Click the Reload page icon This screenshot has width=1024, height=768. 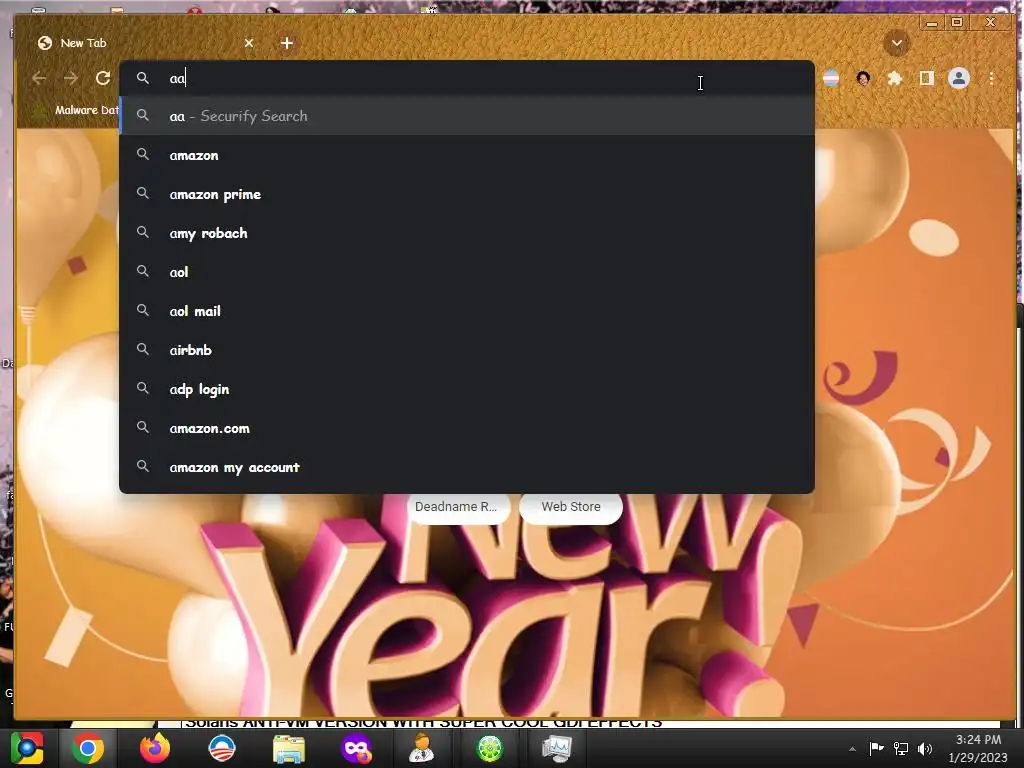pos(103,78)
